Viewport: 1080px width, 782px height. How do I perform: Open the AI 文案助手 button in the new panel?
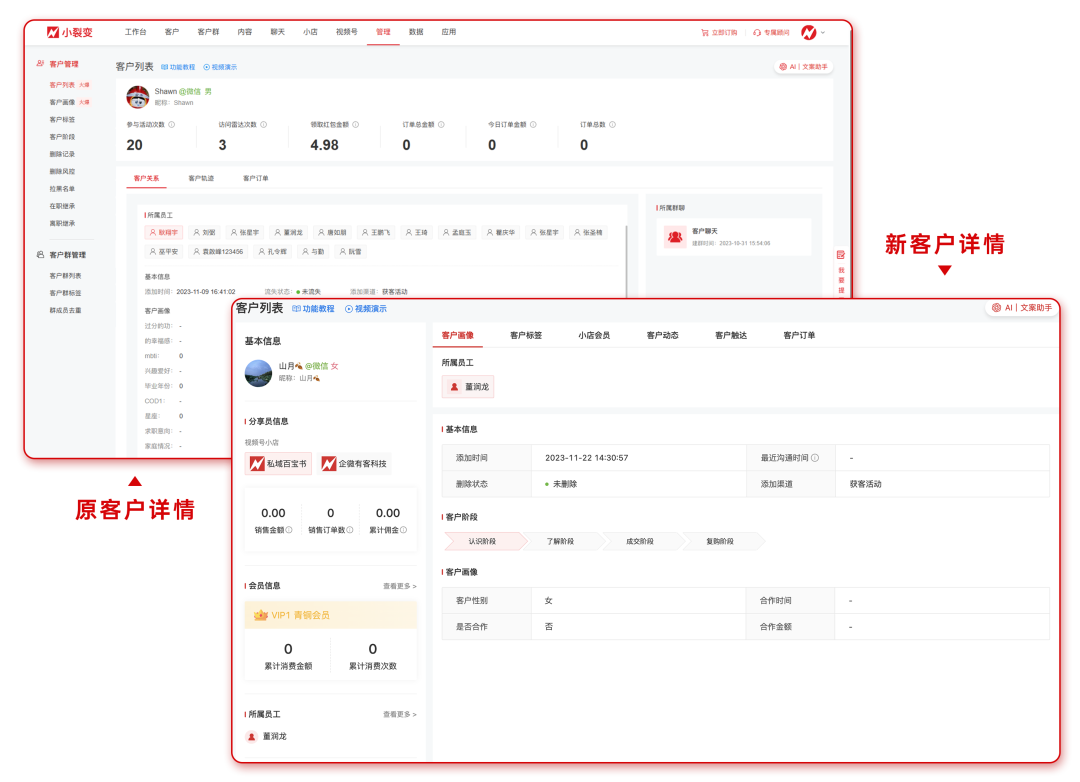1021,308
